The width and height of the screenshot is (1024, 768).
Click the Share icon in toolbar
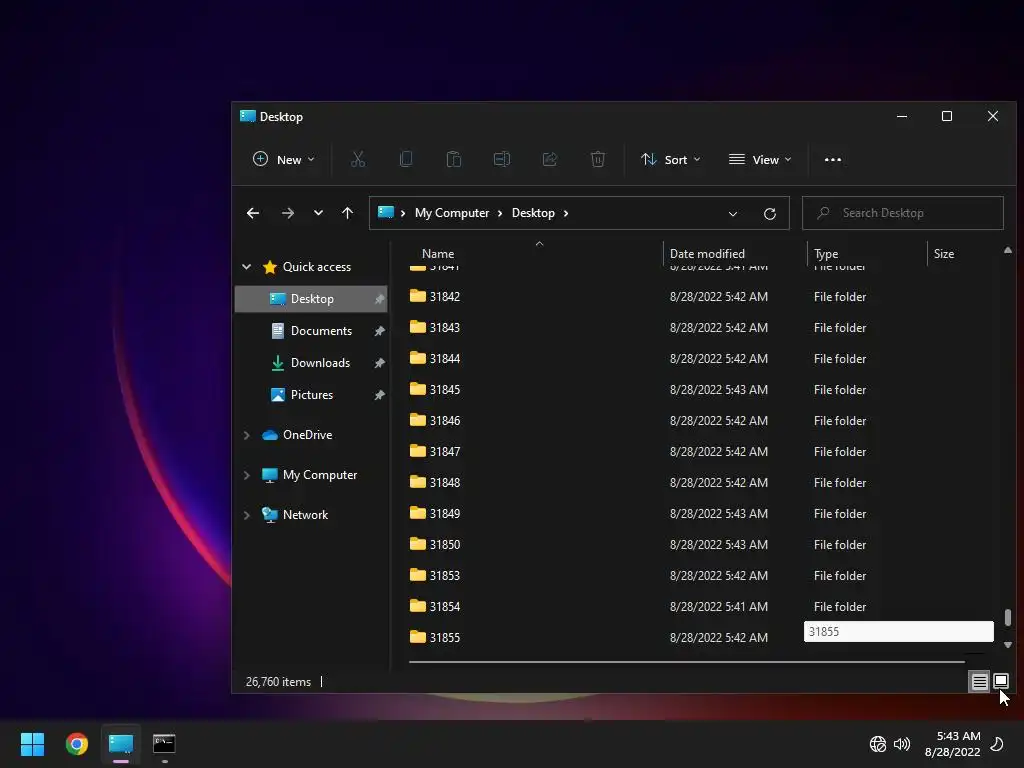click(x=550, y=159)
